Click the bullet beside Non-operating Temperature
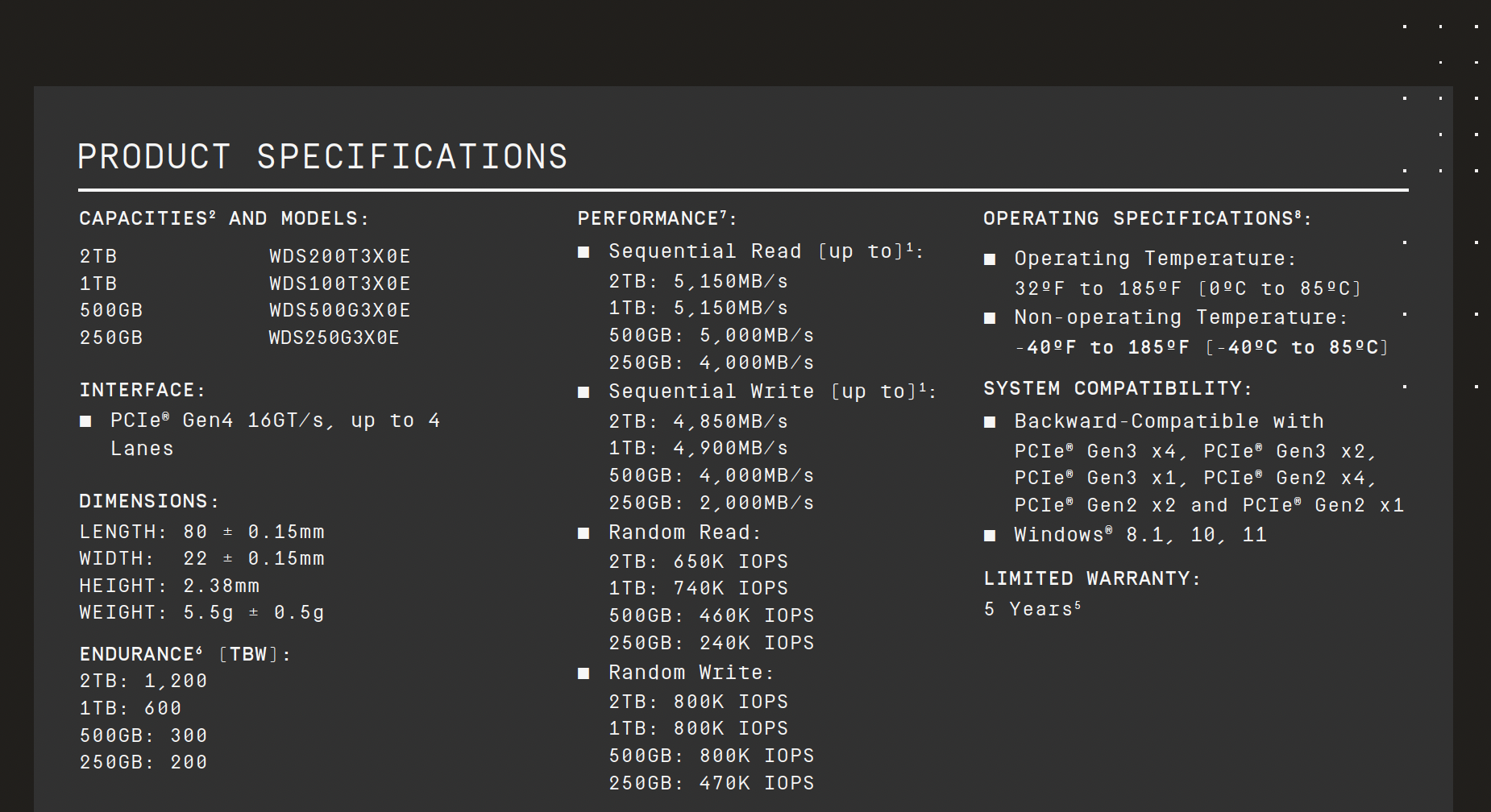The height and width of the screenshot is (812, 1491). click(990, 318)
